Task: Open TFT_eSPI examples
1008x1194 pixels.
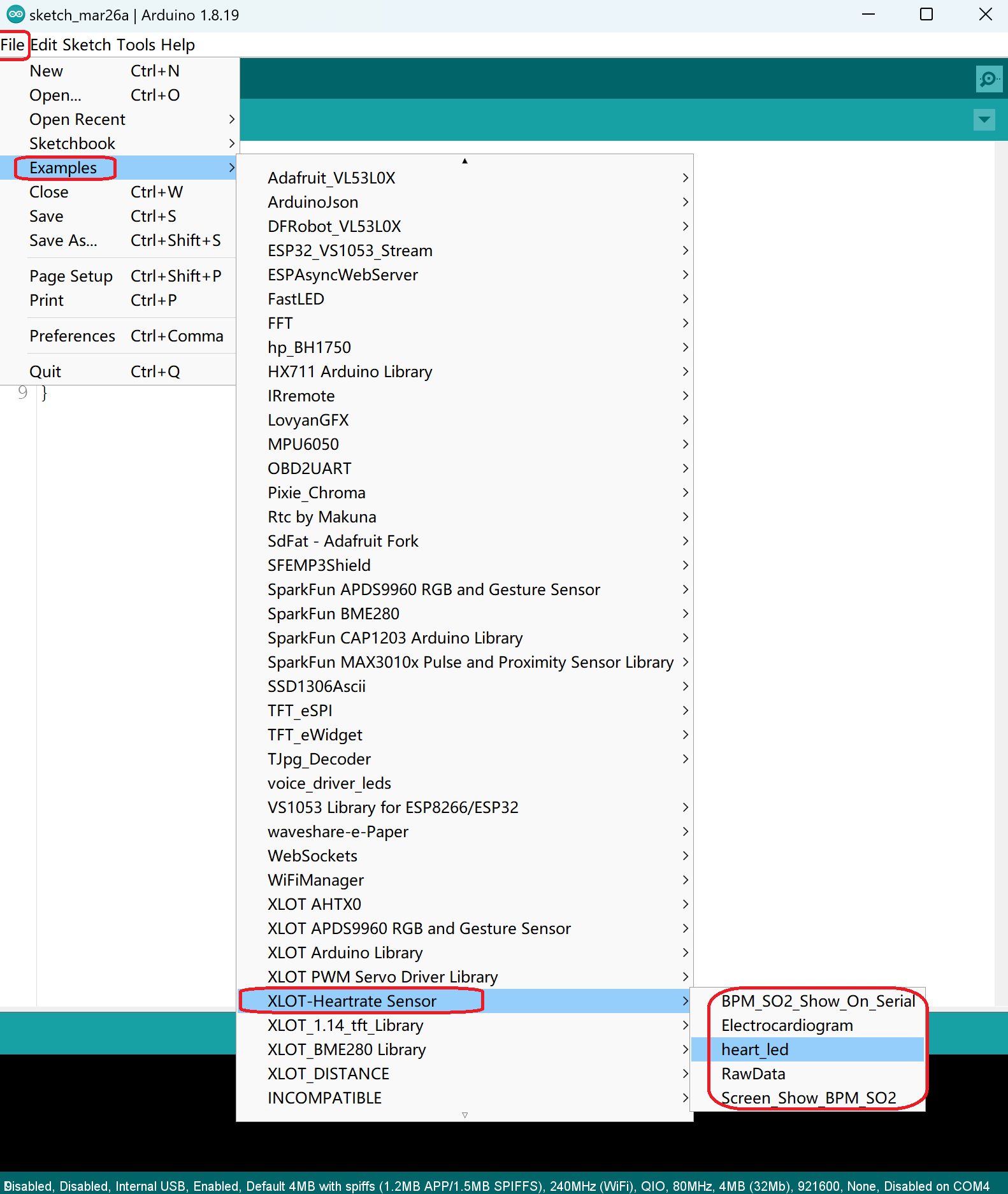Action: pyautogui.click(x=464, y=710)
